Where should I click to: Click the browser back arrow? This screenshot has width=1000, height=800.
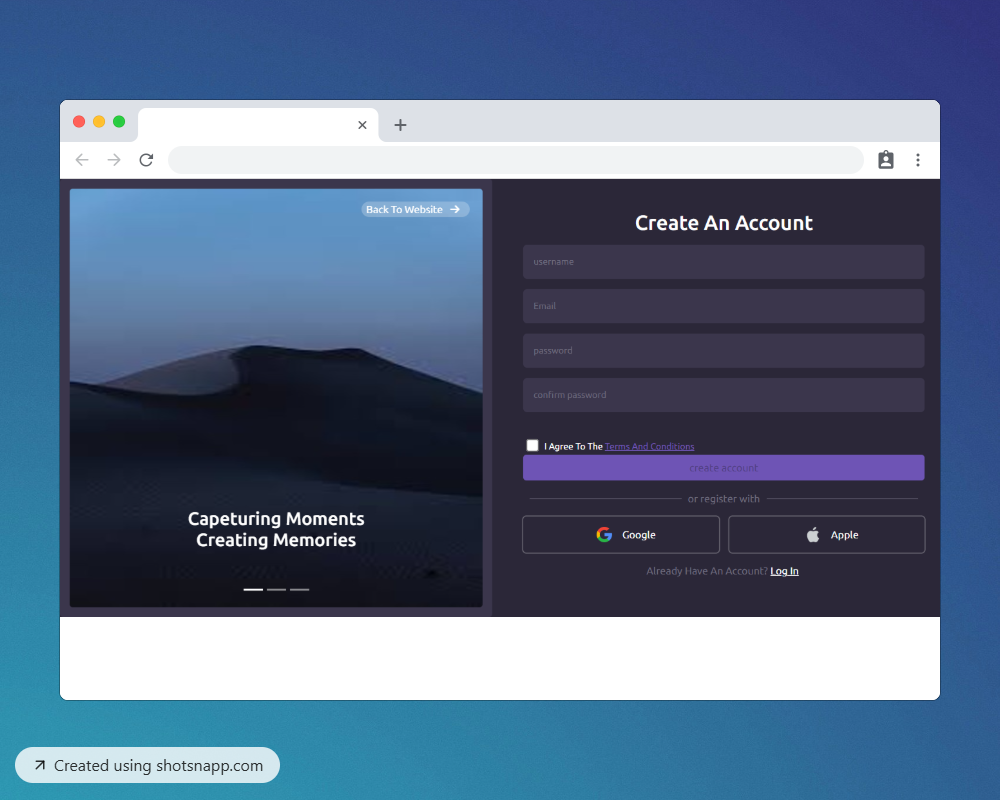[x=82, y=160]
